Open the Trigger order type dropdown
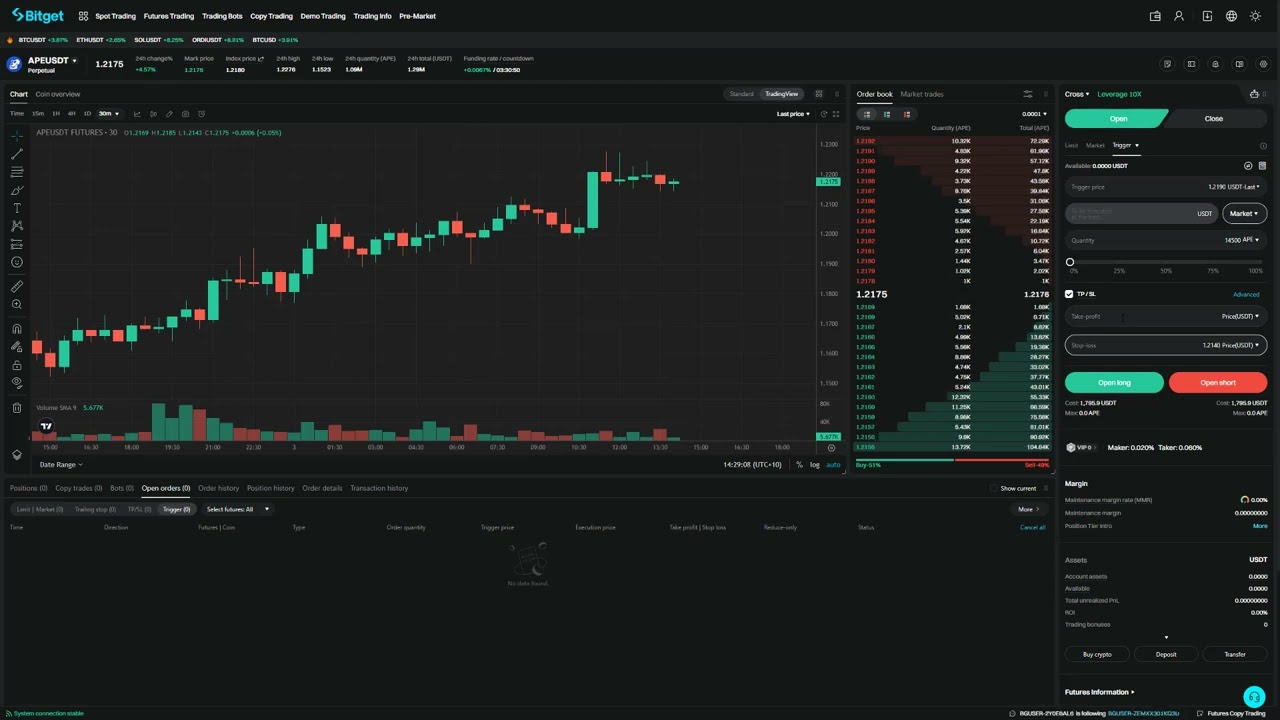Screen dimensions: 1280x720 tap(1126, 145)
